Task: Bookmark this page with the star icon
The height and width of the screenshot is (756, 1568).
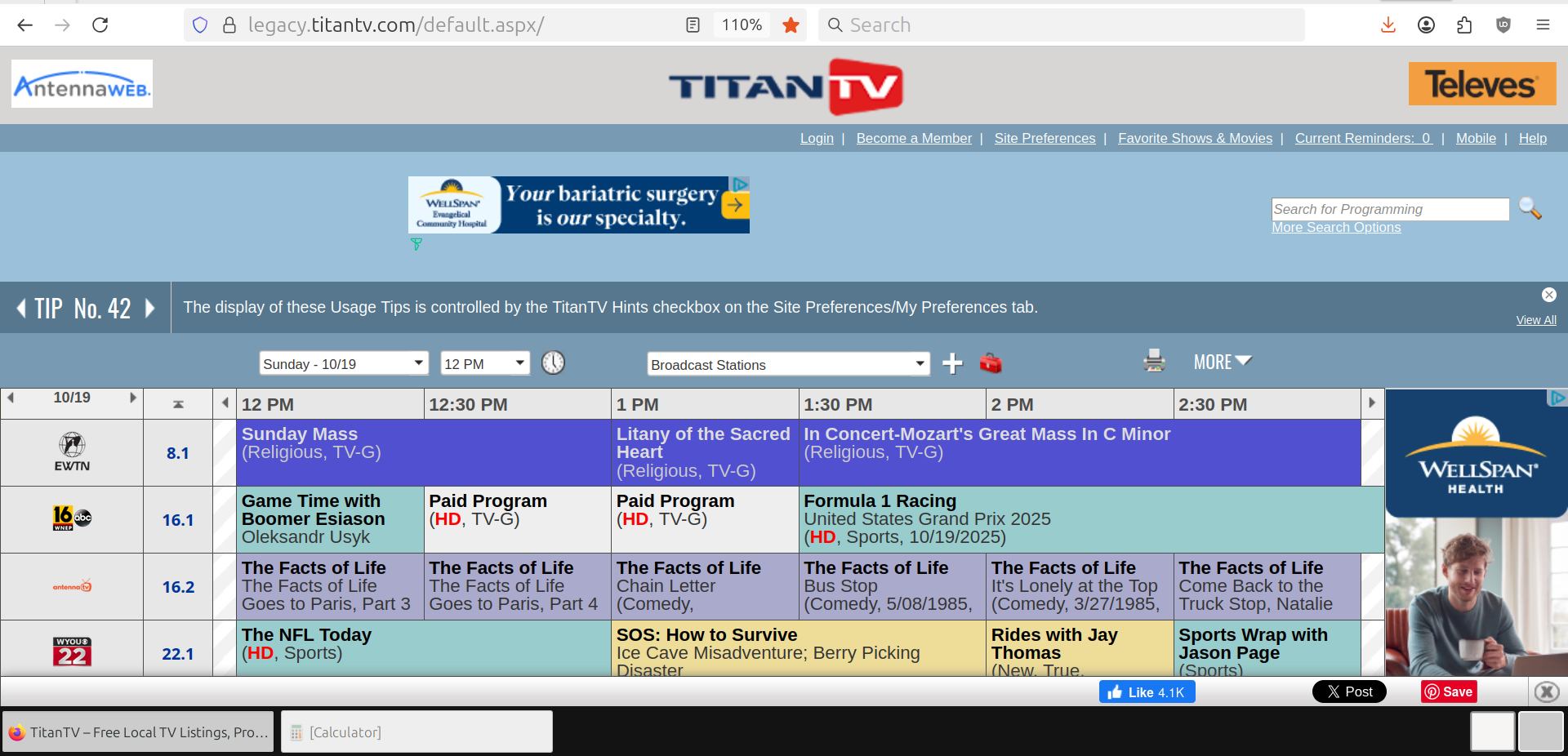Action: click(790, 25)
